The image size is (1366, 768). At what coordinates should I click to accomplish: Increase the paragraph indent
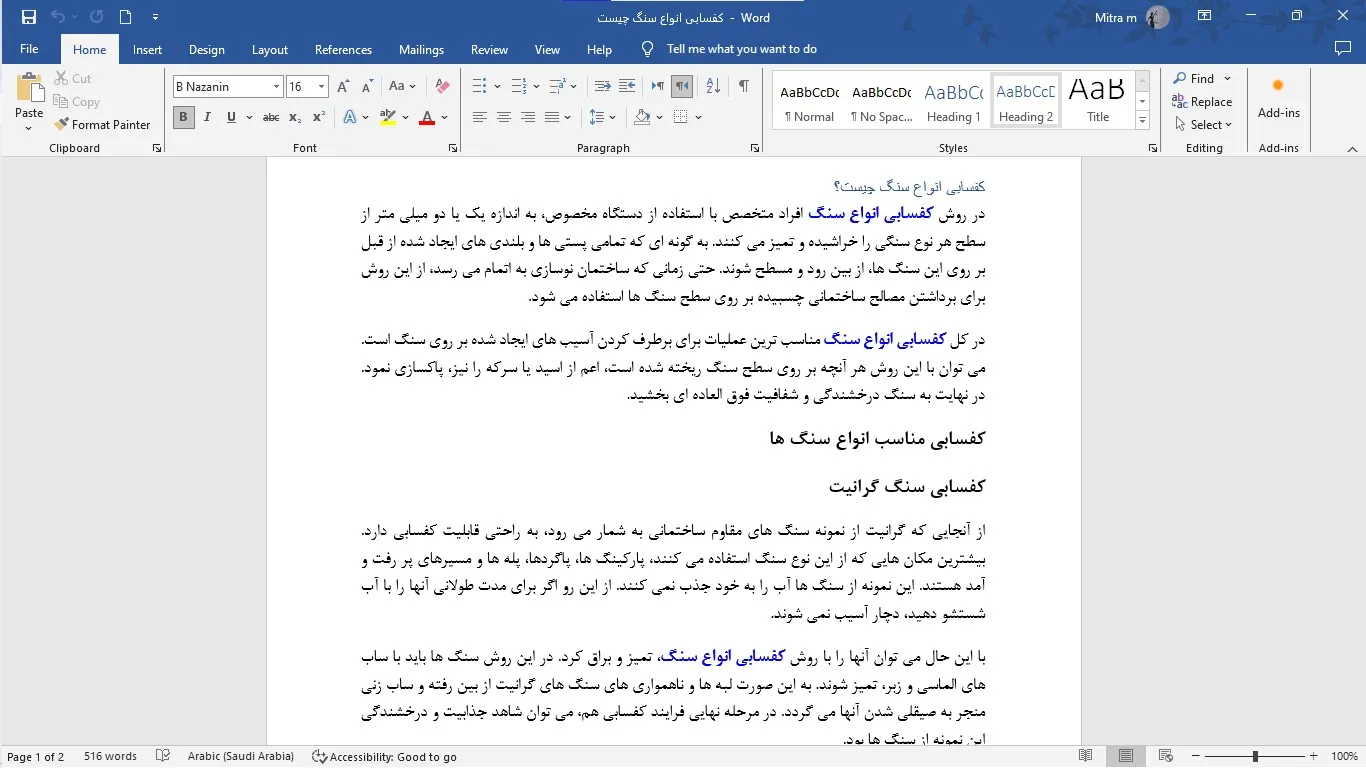tap(627, 87)
